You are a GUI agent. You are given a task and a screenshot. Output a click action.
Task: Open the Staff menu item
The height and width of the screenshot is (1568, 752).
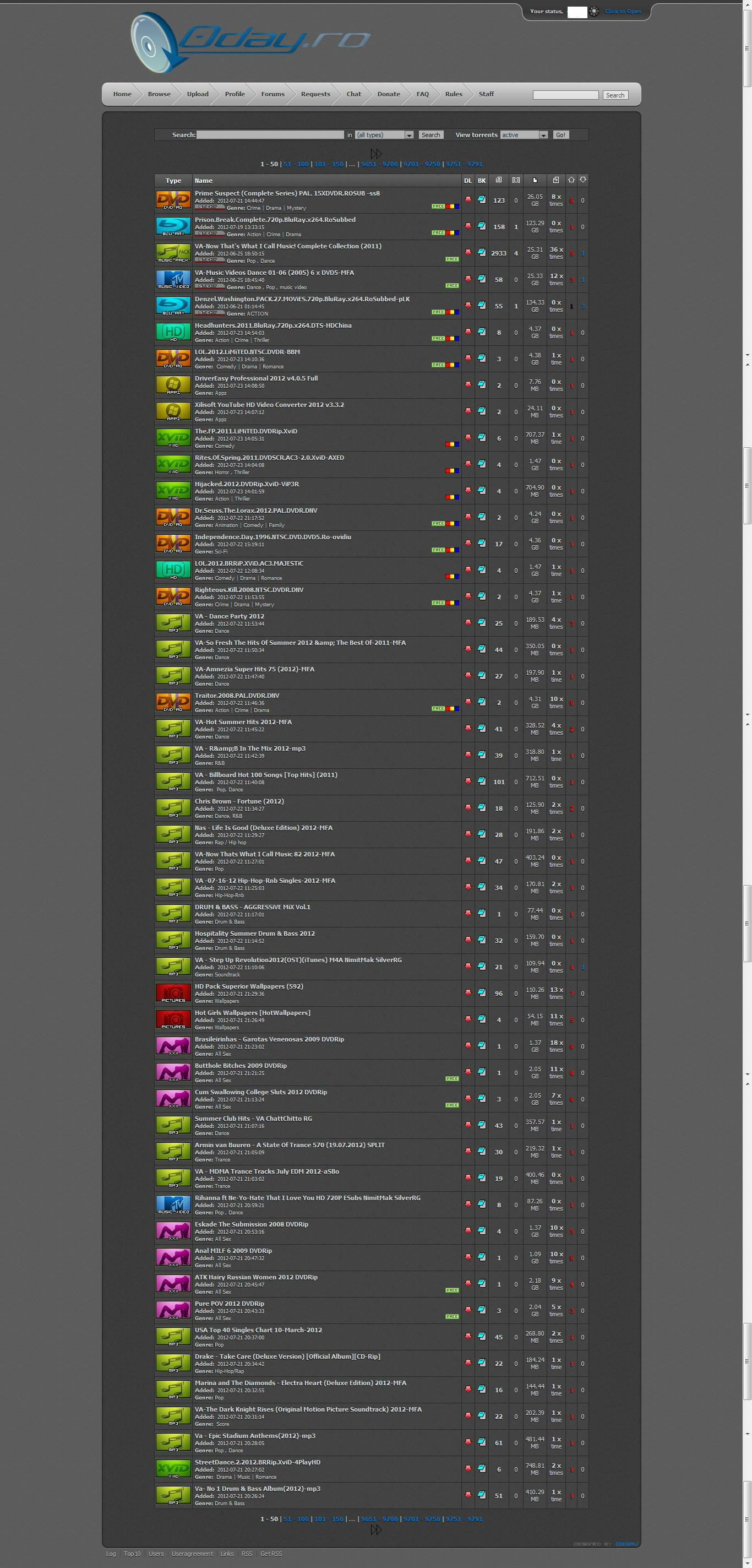click(486, 94)
